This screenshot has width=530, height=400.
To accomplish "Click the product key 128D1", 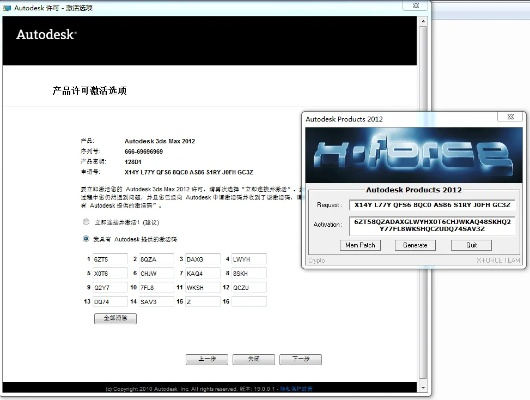I will [x=133, y=162].
